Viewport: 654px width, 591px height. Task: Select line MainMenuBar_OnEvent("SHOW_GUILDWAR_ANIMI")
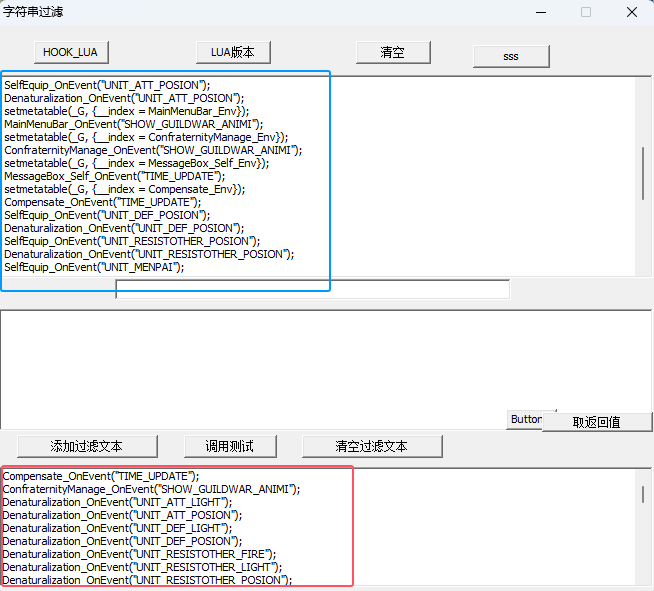coord(134,124)
